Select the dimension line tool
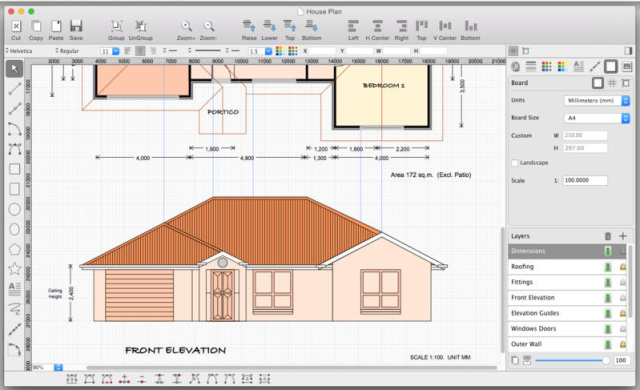 pos(15,329)
